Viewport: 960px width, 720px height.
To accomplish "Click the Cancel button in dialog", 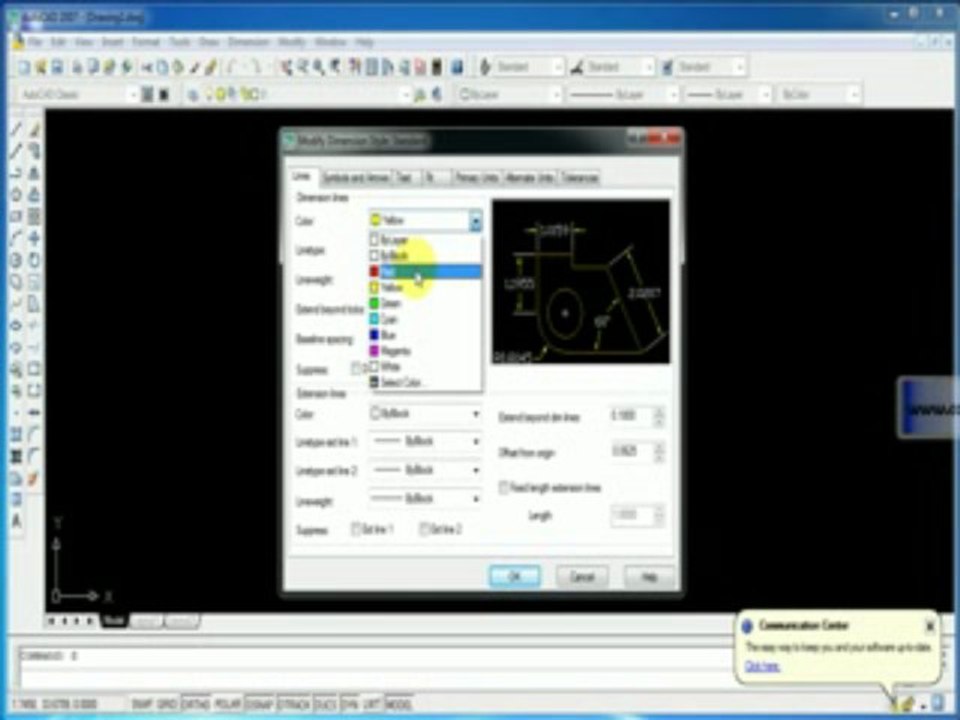I will pos(582,577).
